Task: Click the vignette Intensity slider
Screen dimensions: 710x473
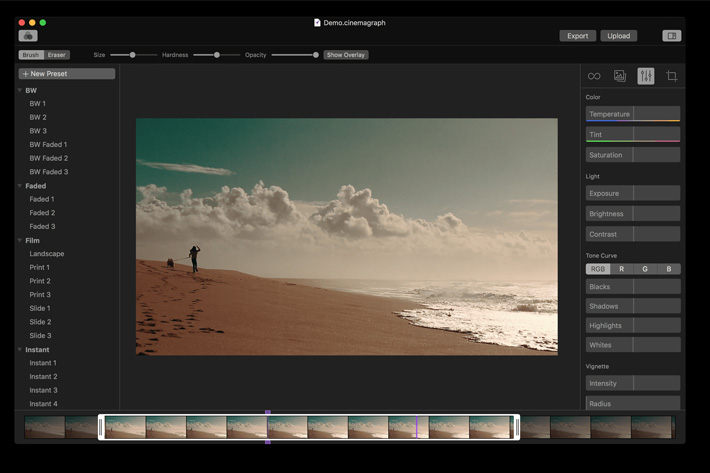Action: [633, 383]
